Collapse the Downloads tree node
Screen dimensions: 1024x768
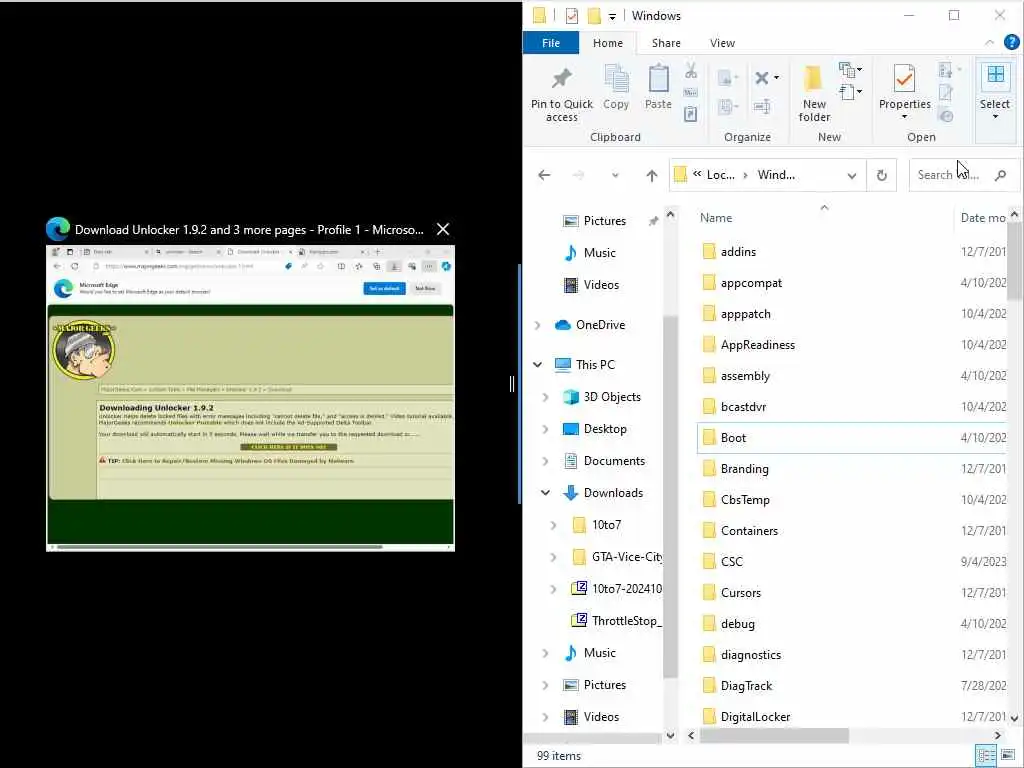(x=545, y=492)
